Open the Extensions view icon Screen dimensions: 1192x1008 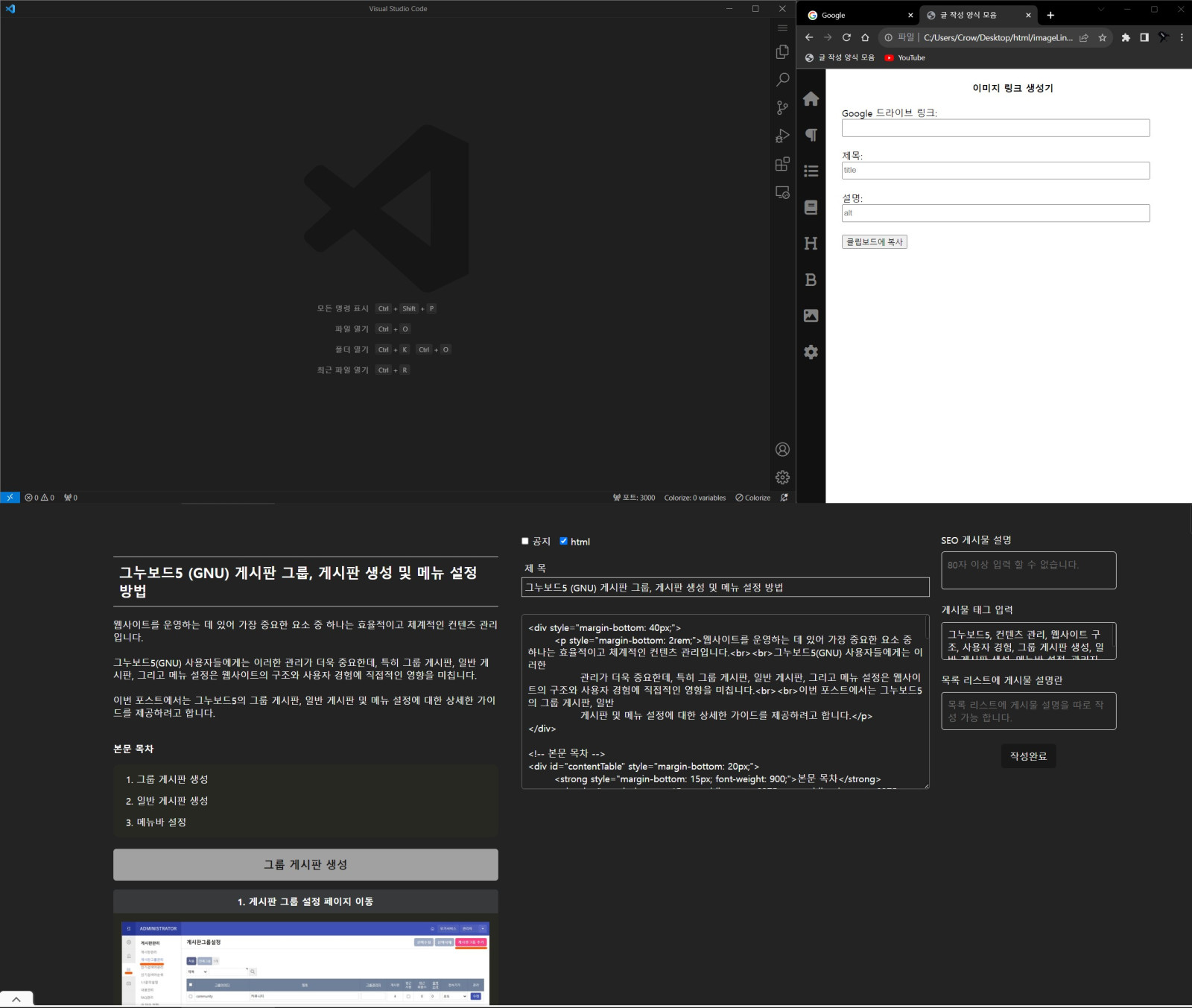(x=782, y=164)
